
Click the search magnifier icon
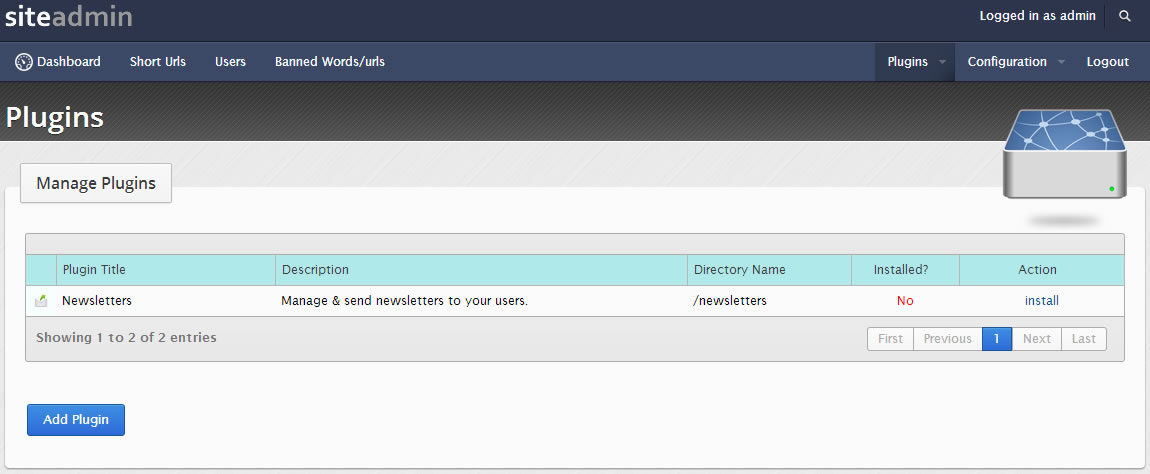click(1125, 16)
